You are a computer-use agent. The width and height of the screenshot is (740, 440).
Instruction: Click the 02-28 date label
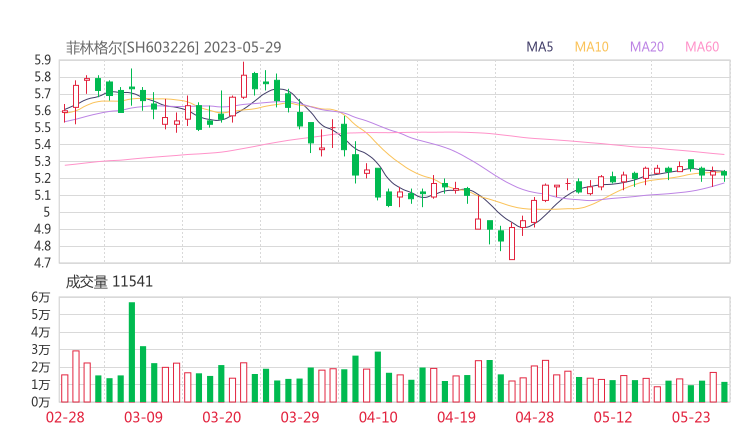65,417
